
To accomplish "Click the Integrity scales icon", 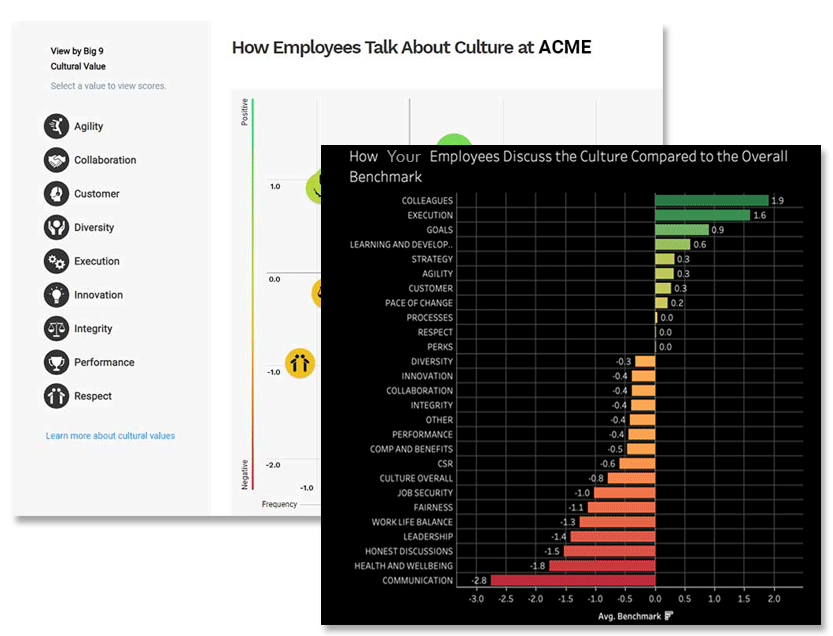I will (x=57, y=329).
